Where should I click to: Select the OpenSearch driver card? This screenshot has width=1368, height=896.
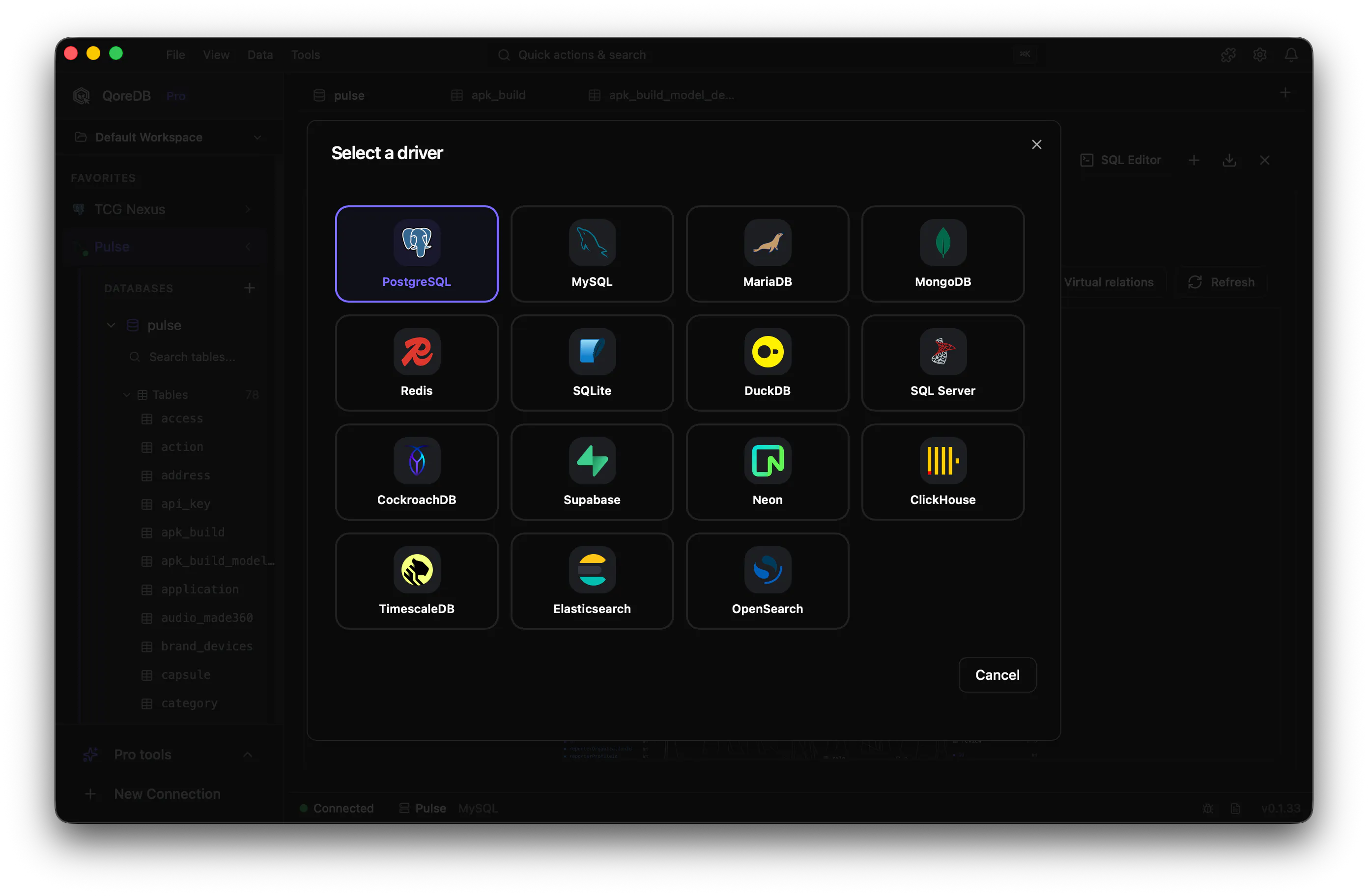pos(767,581)
